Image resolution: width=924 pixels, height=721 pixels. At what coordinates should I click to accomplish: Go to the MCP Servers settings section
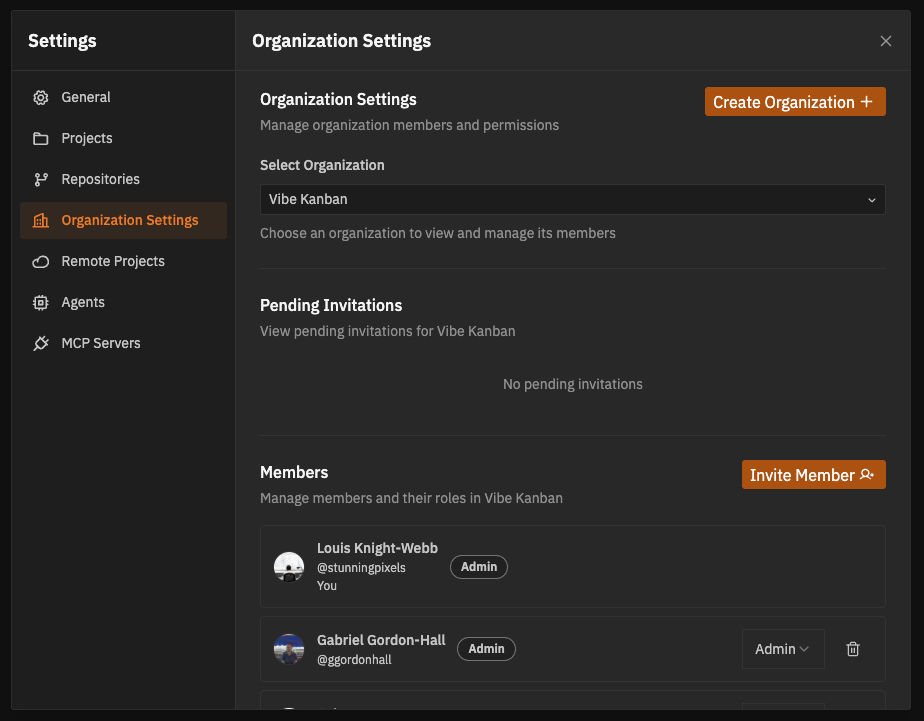coord(100,343)
